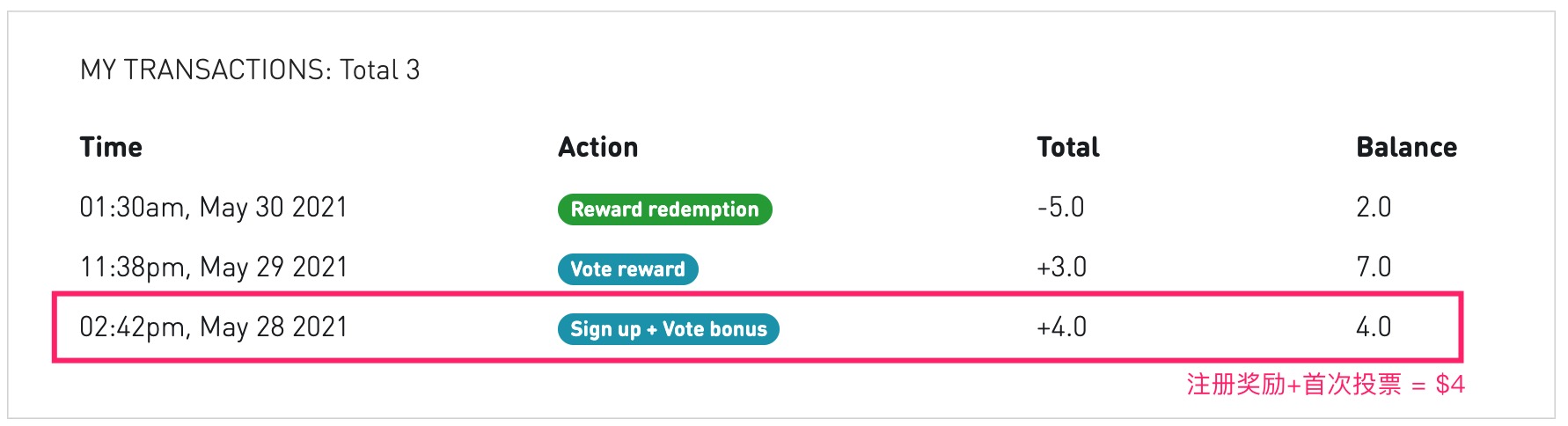Click the 7.0 balance value
The height and width of the screenshot is (426, 1568).
coord(1374,268)
